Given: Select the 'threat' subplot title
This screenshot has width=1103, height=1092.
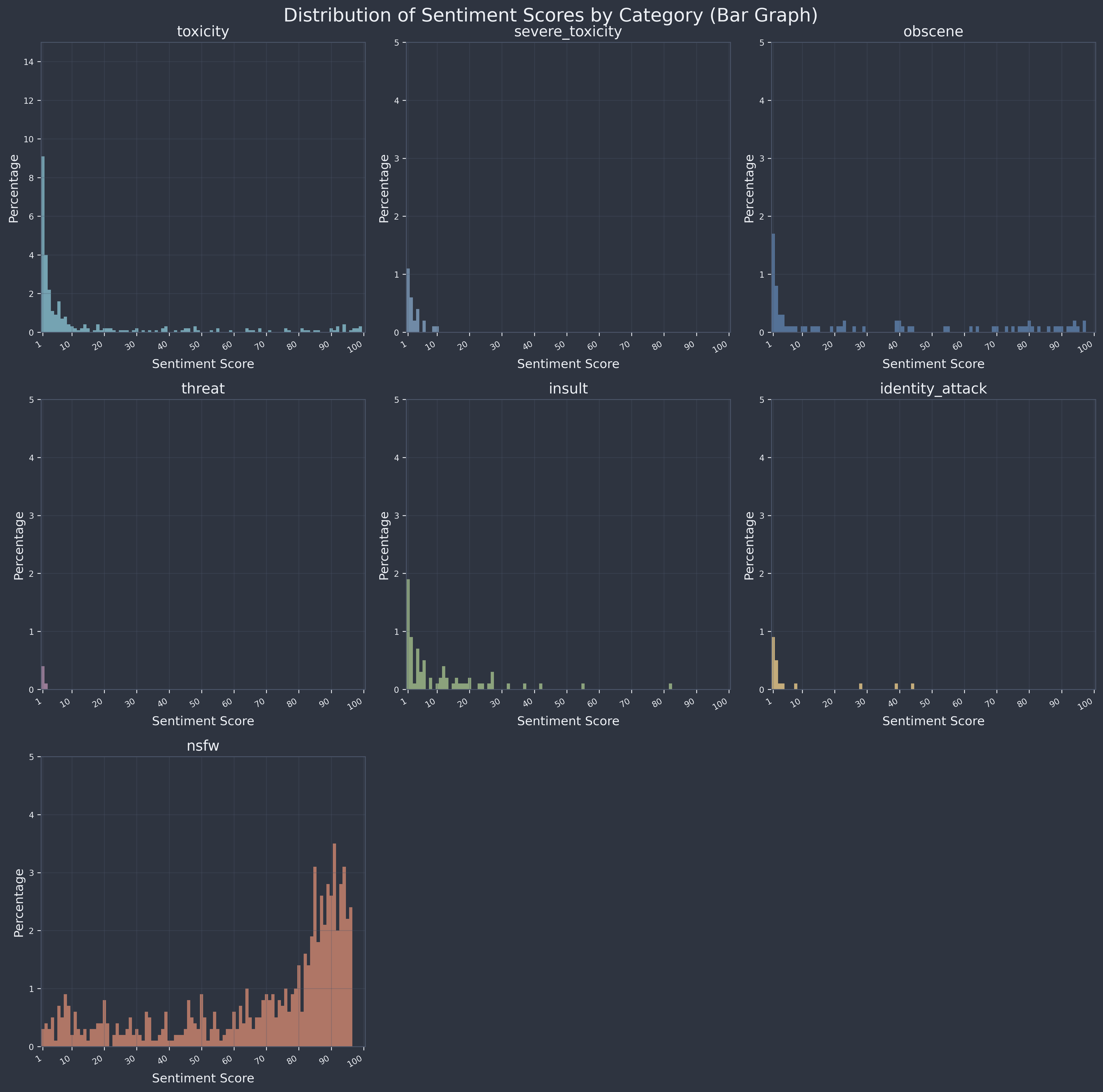Looking at the screenshot, I should click(203, 389).
